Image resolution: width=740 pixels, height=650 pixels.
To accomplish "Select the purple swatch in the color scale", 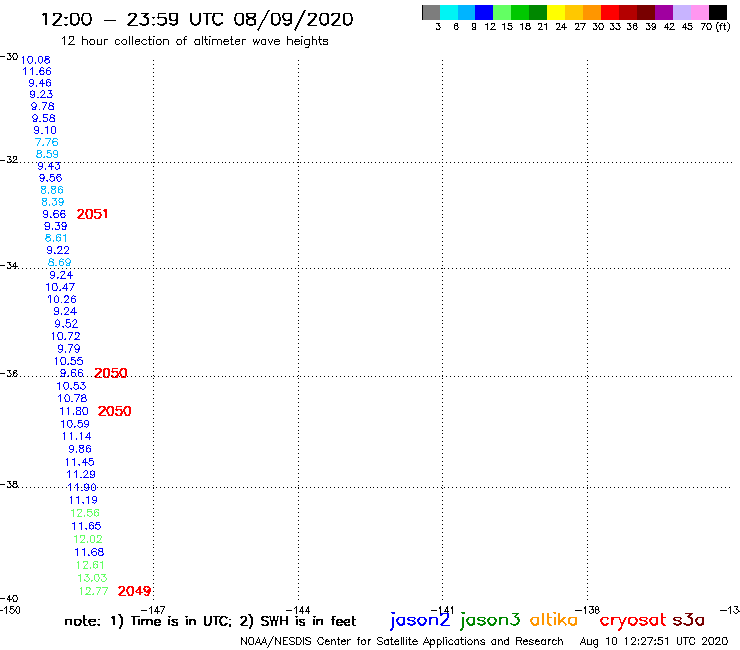I will coord(664,12).
